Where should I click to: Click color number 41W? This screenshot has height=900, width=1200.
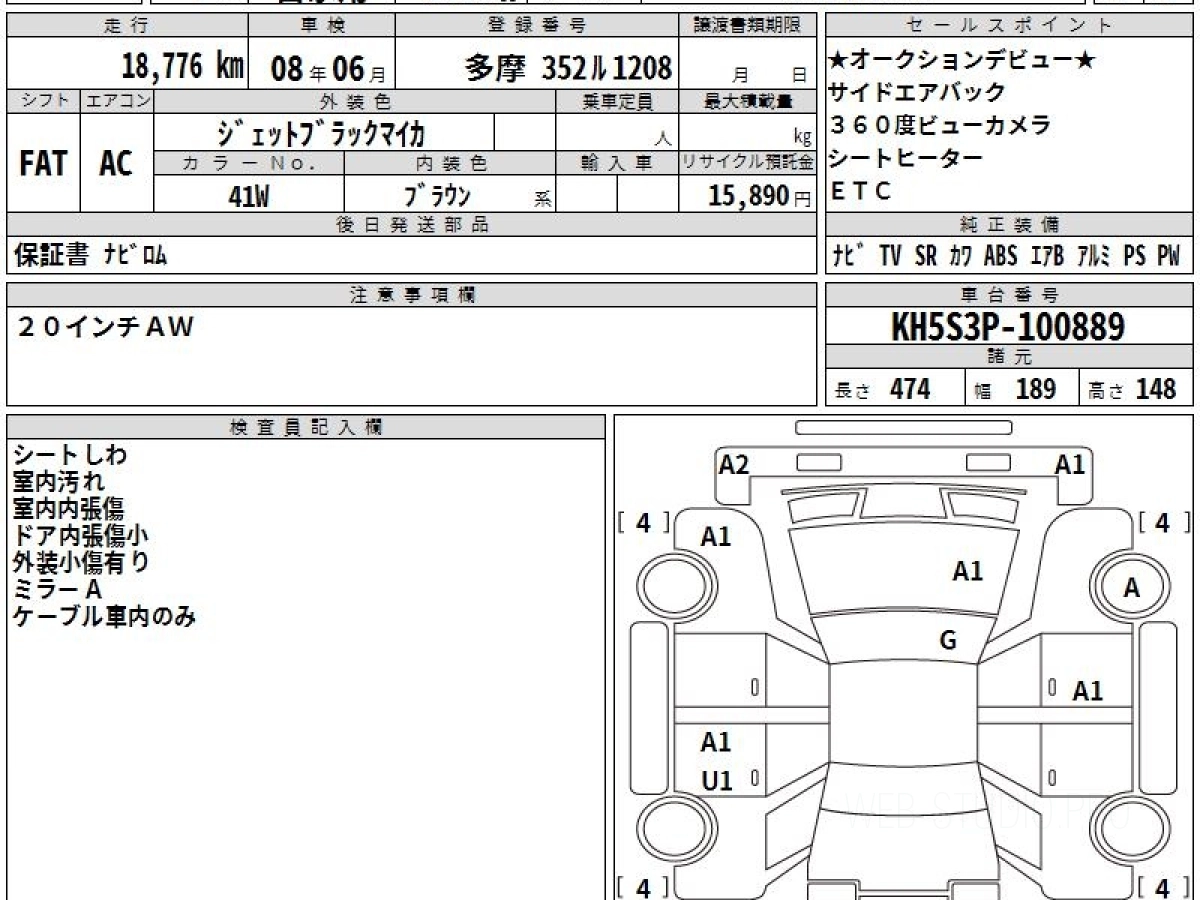coord(249,196)
